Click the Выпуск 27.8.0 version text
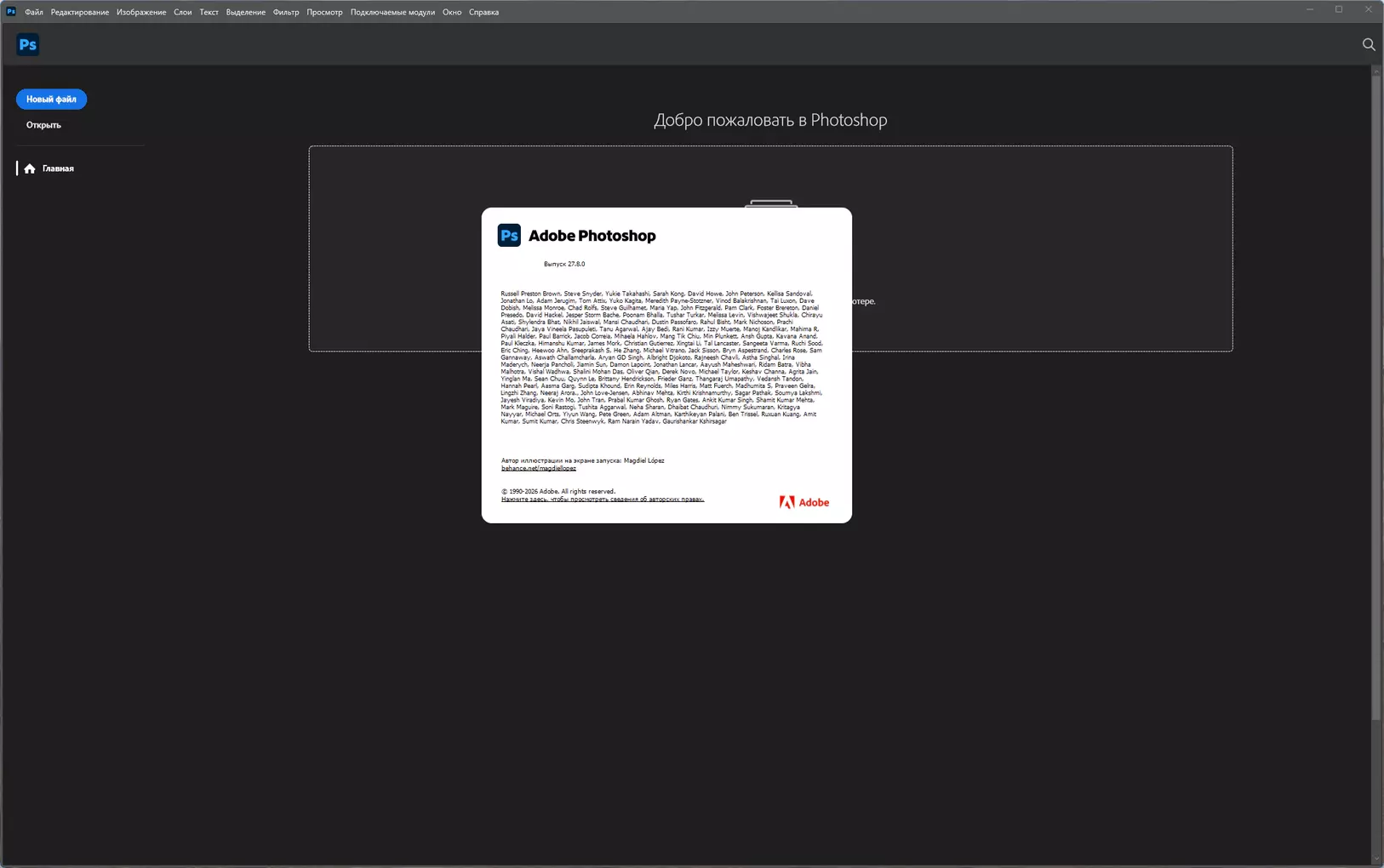Image resolution: width=1384 pixels, height=868 pixels. 564,264
